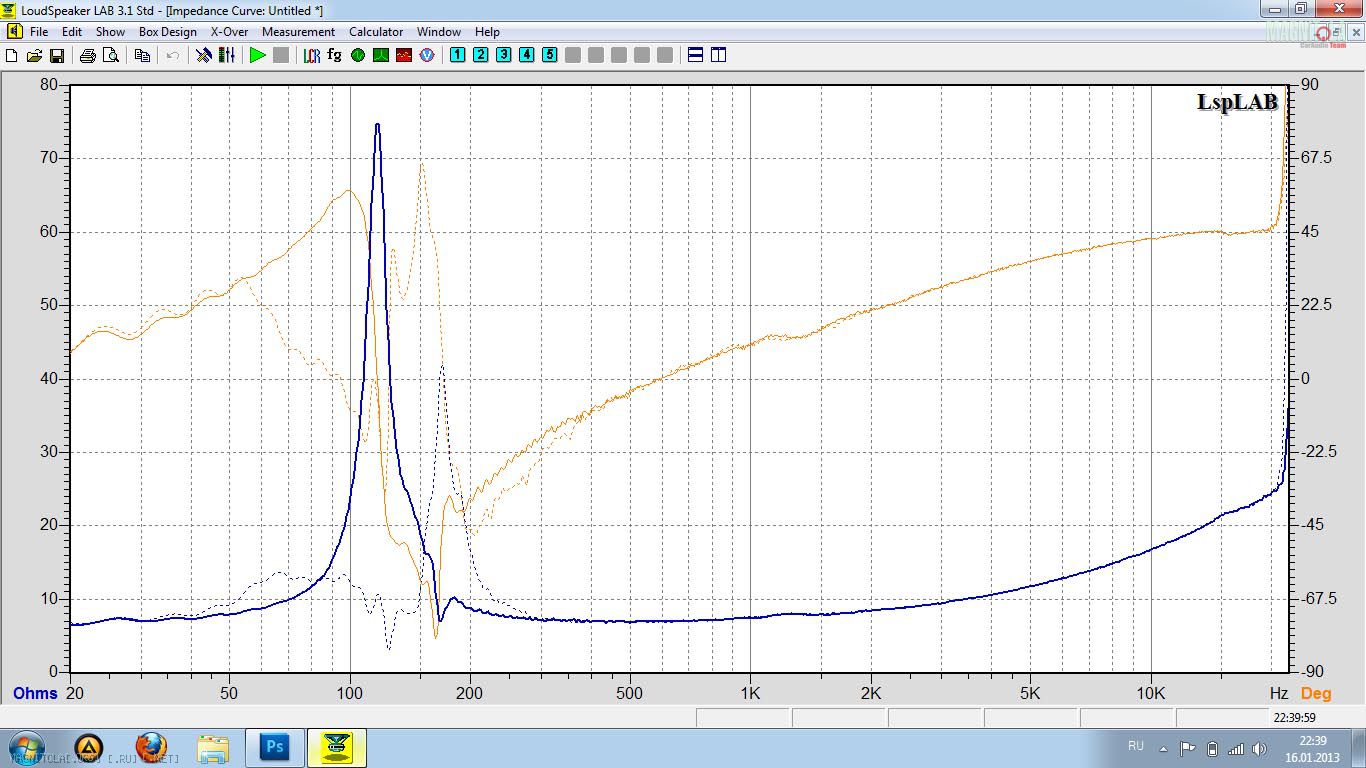Click the 1K frequency axis label
This screenshot has height=768, width=1366.
750,692
